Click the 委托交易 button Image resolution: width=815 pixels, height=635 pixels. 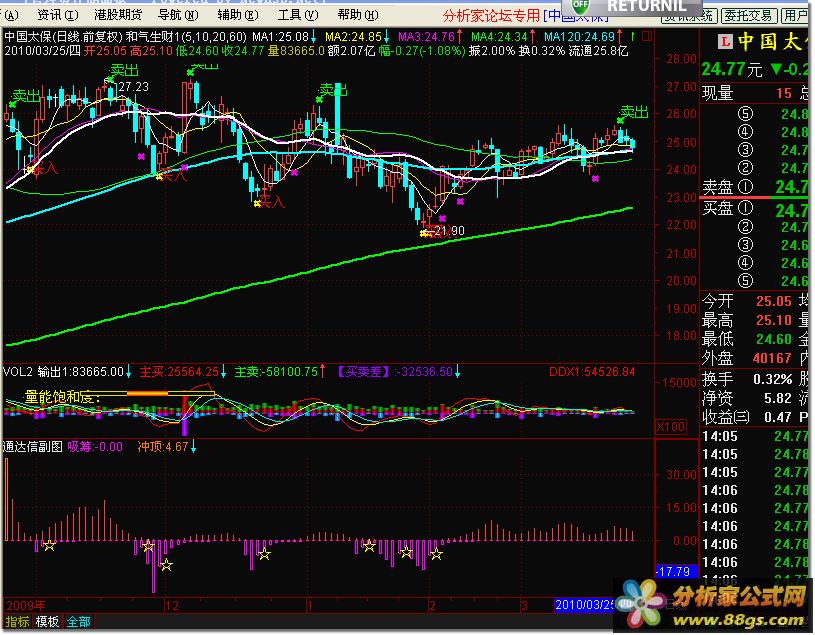point(748,16)
